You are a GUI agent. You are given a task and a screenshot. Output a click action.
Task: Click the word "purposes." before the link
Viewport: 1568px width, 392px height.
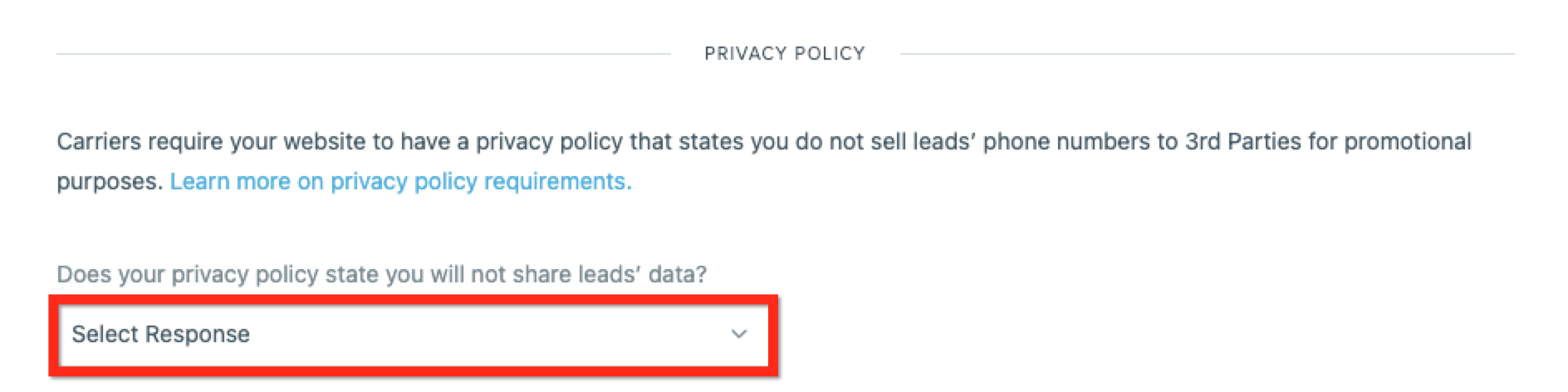coord(110,182)
